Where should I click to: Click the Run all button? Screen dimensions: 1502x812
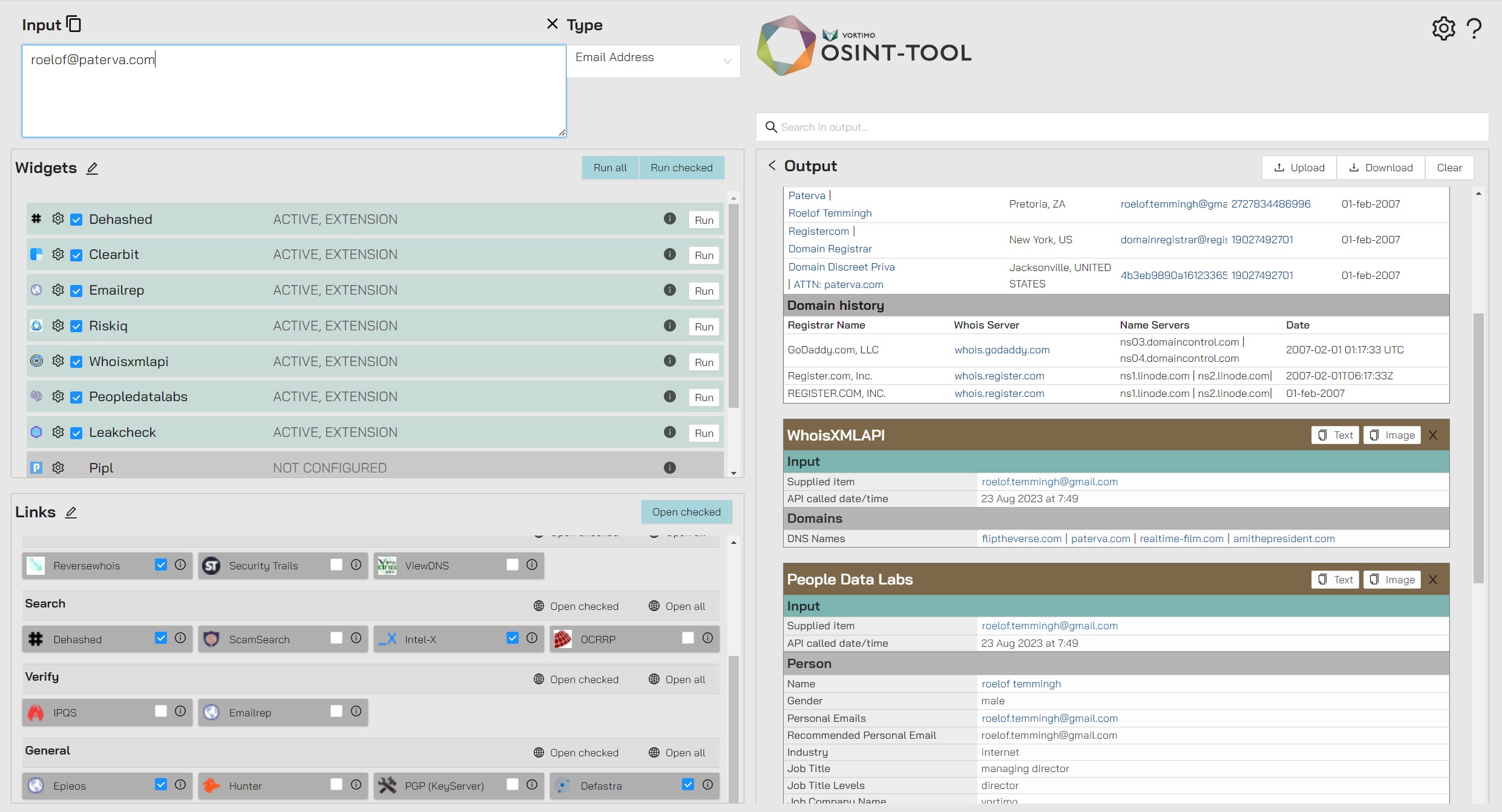(x=609, y=168)
